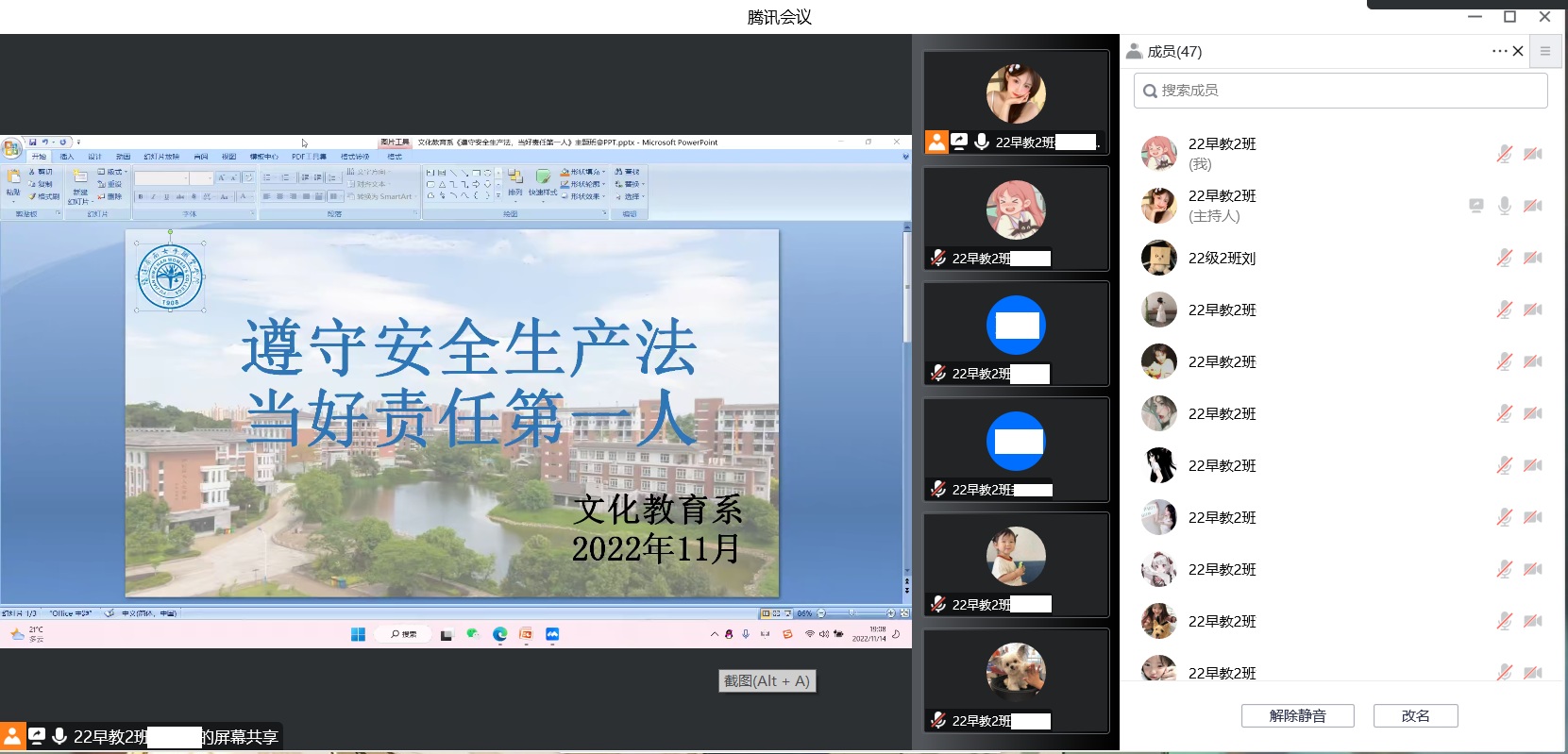Toggle left paragraph alignment
Image resolution: width=1568 pixels, height=754 pixels.
click(x=266, y=196)
